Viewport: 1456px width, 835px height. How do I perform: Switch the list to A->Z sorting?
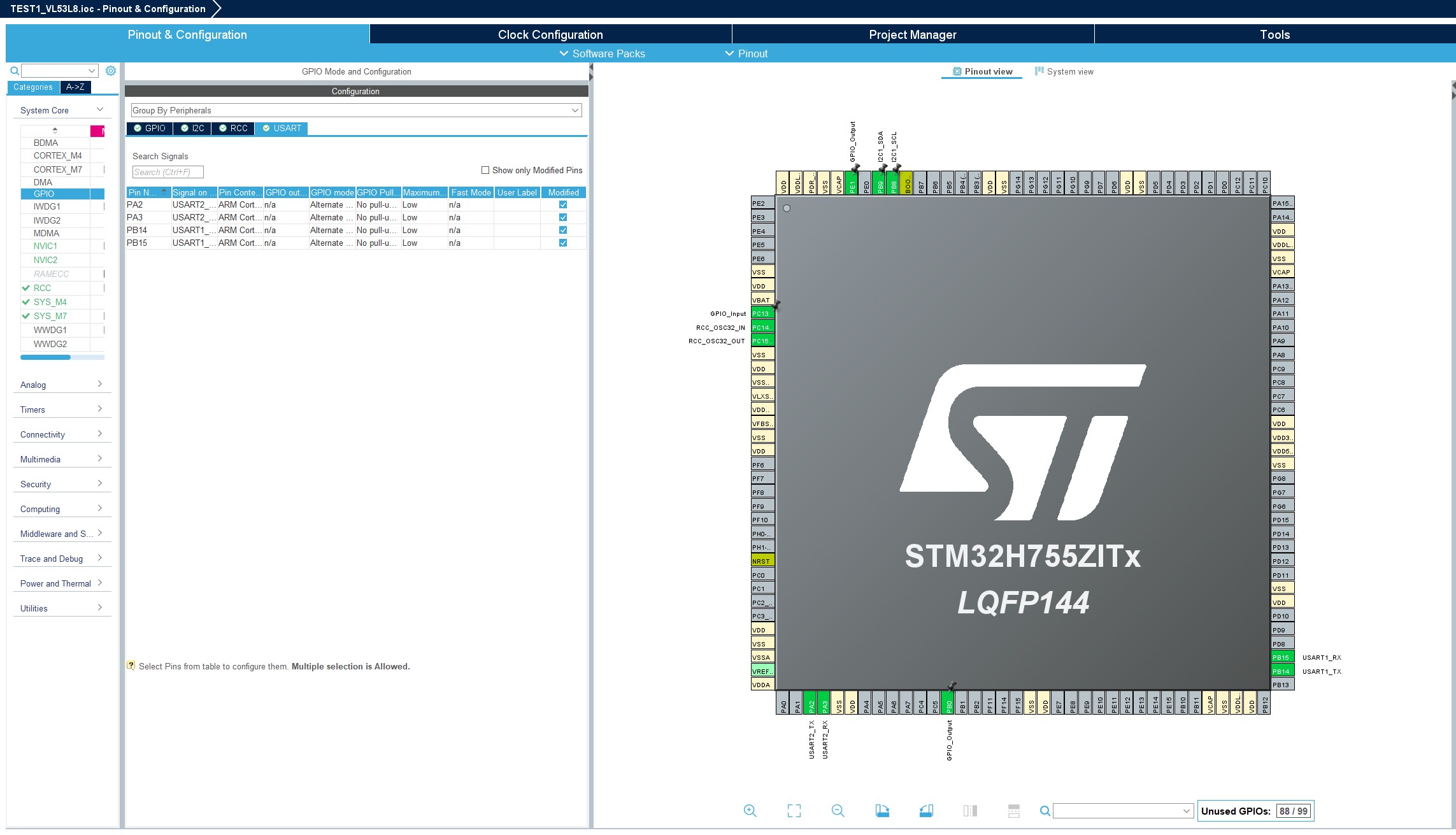pyautogui.click(x=75, y=87)
